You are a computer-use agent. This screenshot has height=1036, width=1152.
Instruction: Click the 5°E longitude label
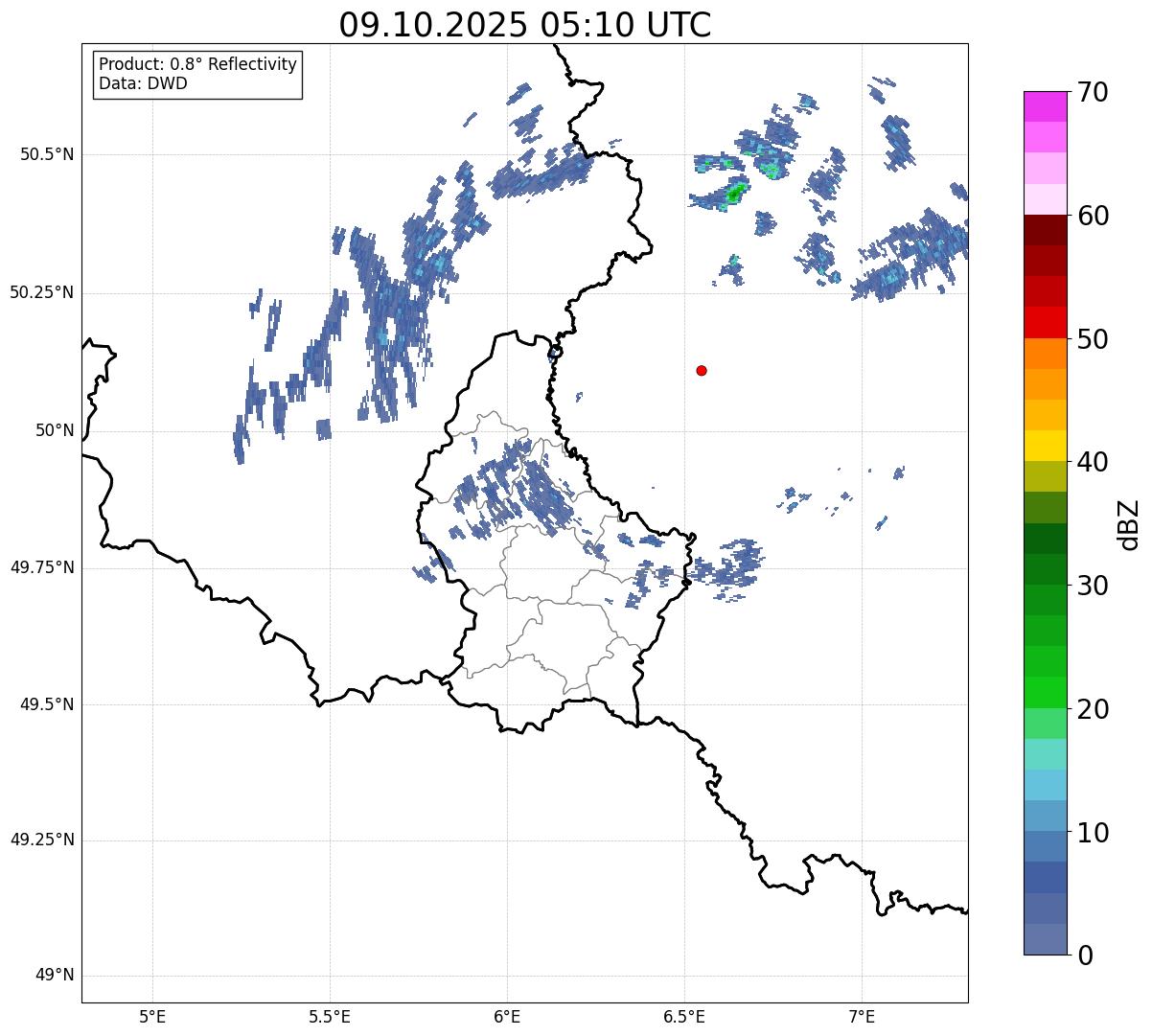(x=152, y=1017)
